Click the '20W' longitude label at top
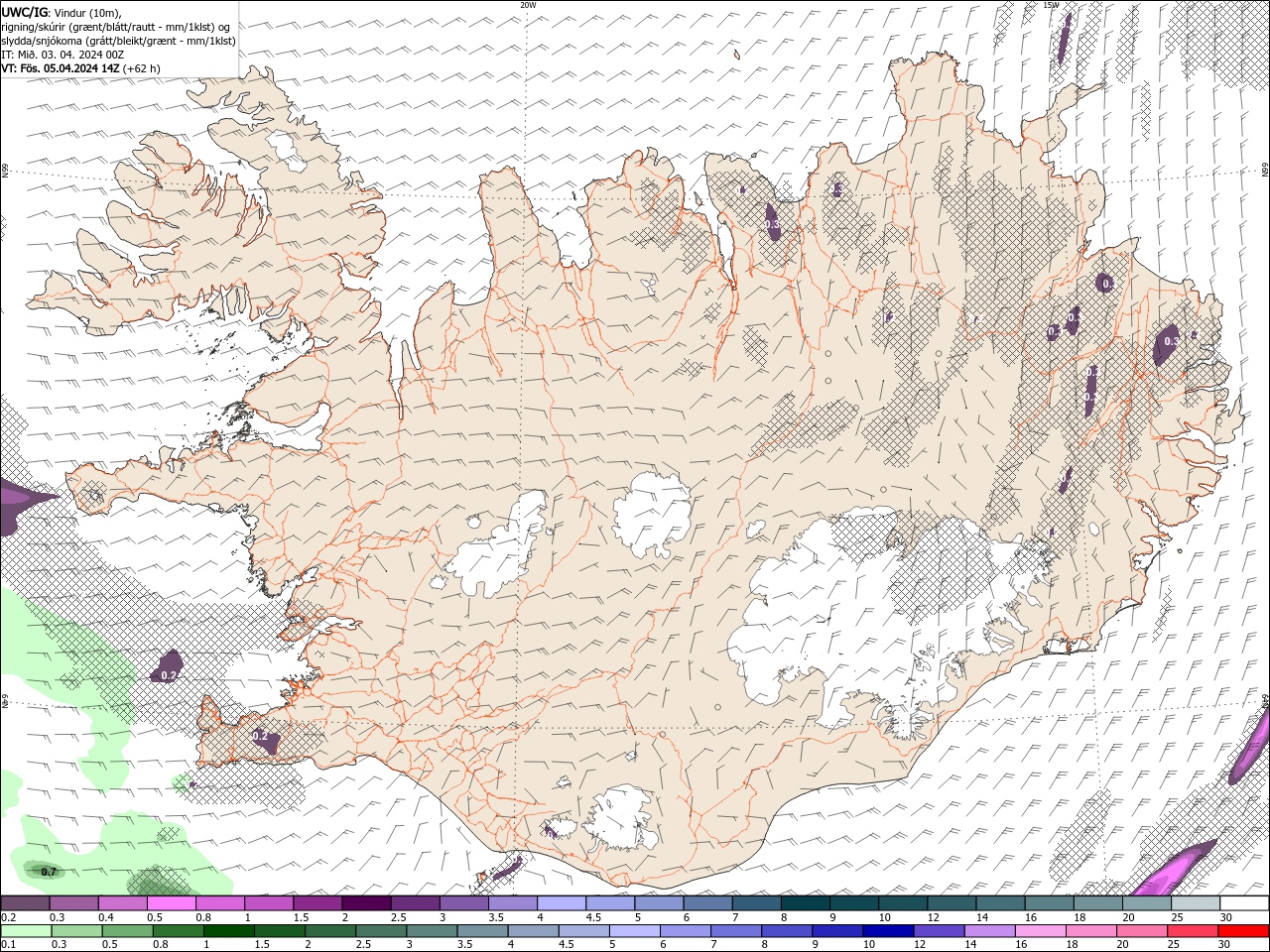The height and width of the screenshot is (952, 1270). pyautogui.click(x=528, y=5)
